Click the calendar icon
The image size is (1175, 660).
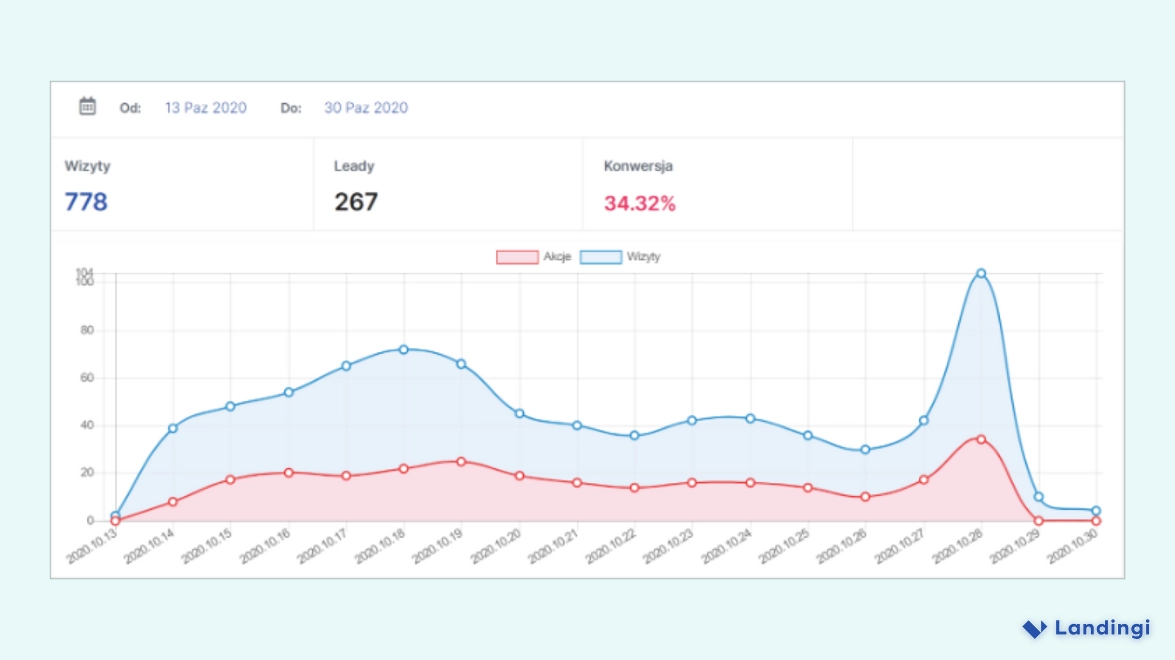88,106
